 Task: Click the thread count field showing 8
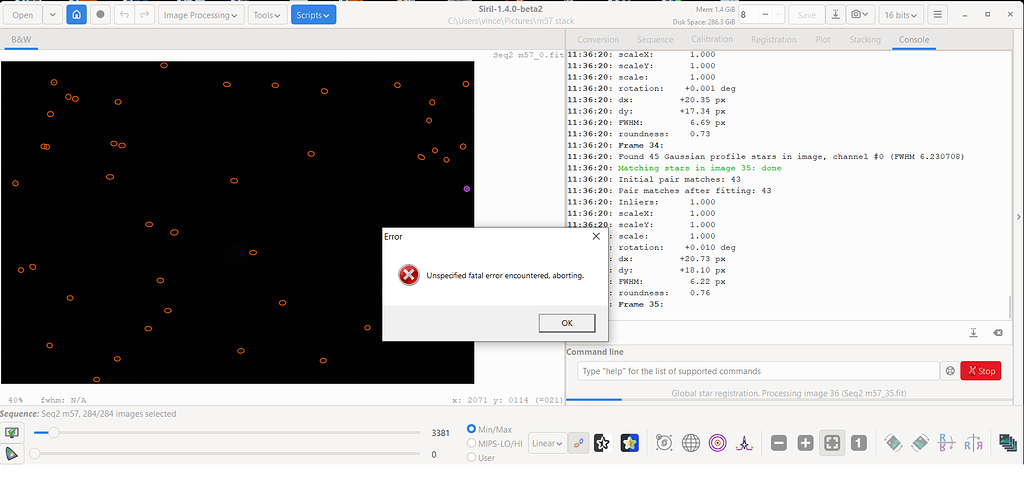748,14
